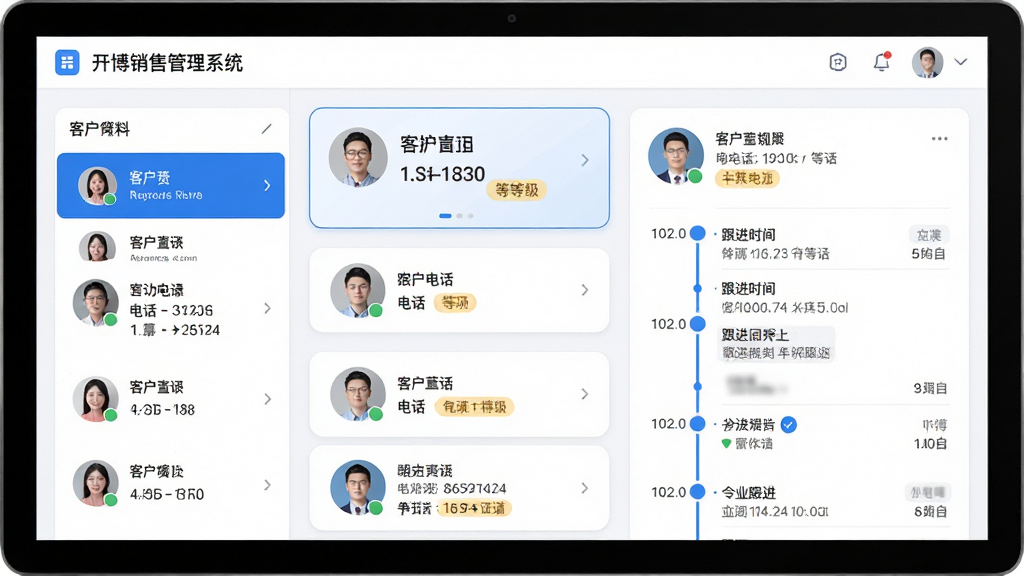The height and width of the screenshot is (576, 1024).
Task: Click the bottom timeline node 102.0
Action: (697, 492)
